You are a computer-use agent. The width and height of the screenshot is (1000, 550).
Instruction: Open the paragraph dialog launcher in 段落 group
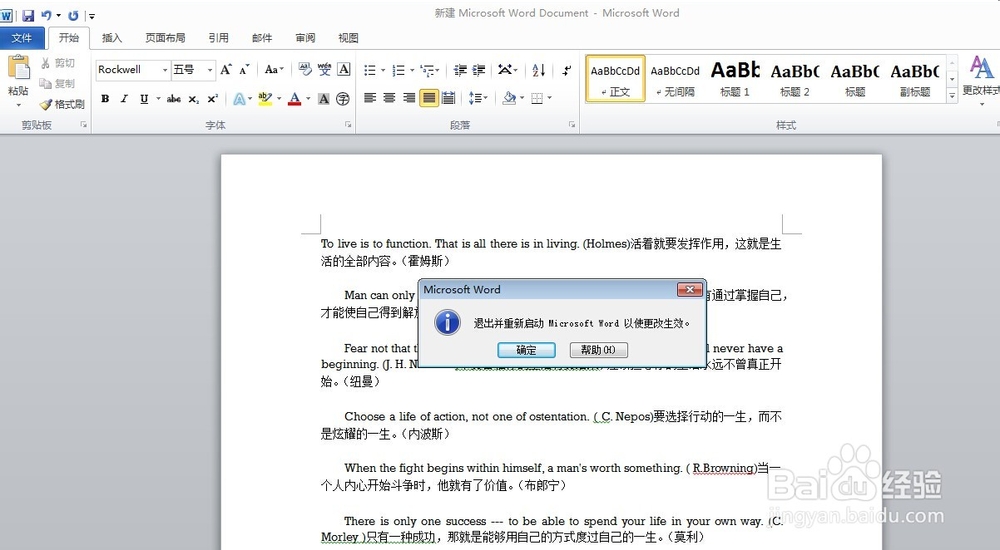[572, 125]
